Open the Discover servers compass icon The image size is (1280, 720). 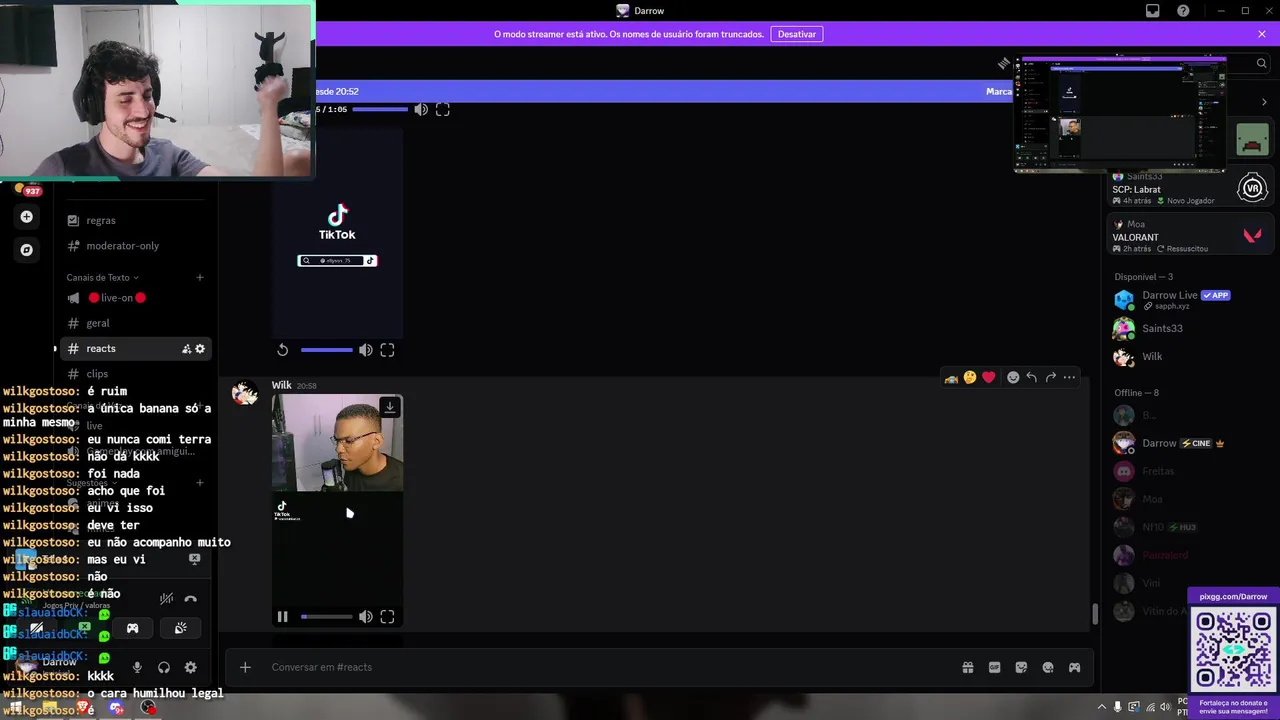point(27,250)
